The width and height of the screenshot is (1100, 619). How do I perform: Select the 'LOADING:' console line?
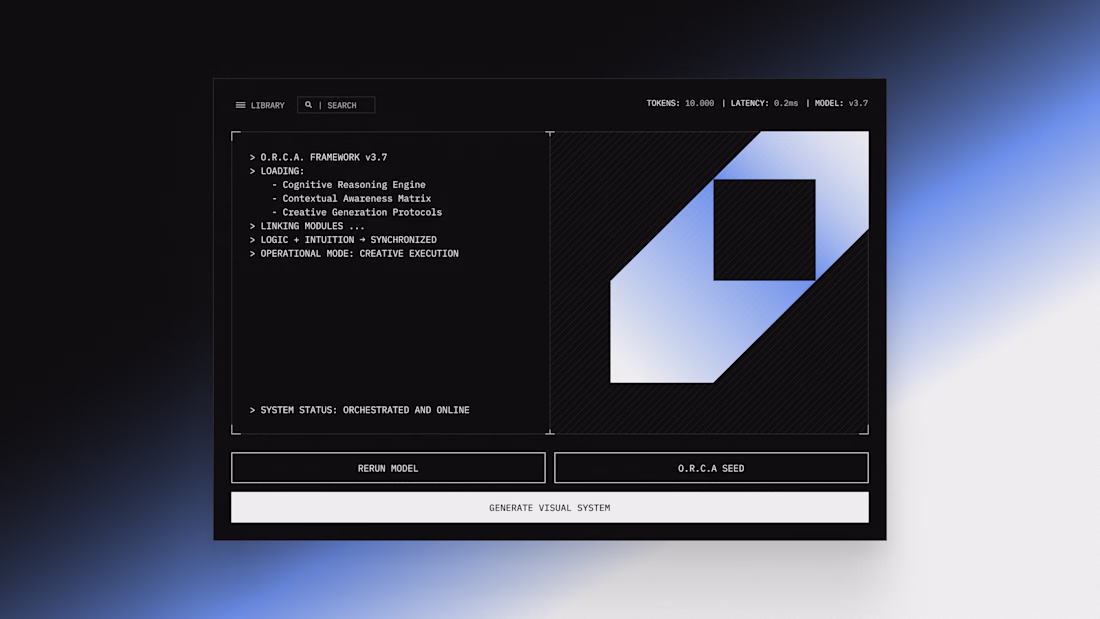tap(277, 171)
